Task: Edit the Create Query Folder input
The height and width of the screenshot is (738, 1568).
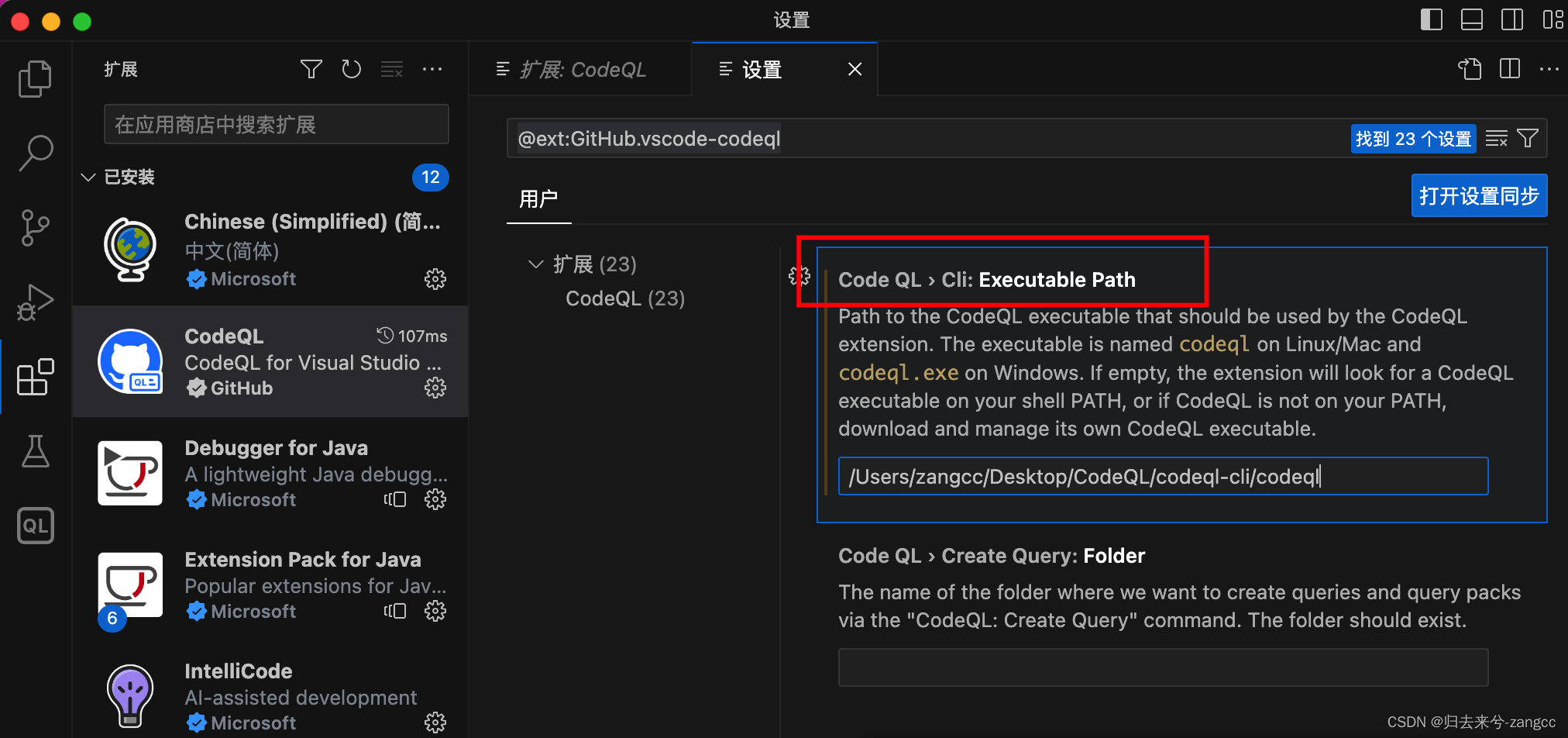Action: 1163,667
